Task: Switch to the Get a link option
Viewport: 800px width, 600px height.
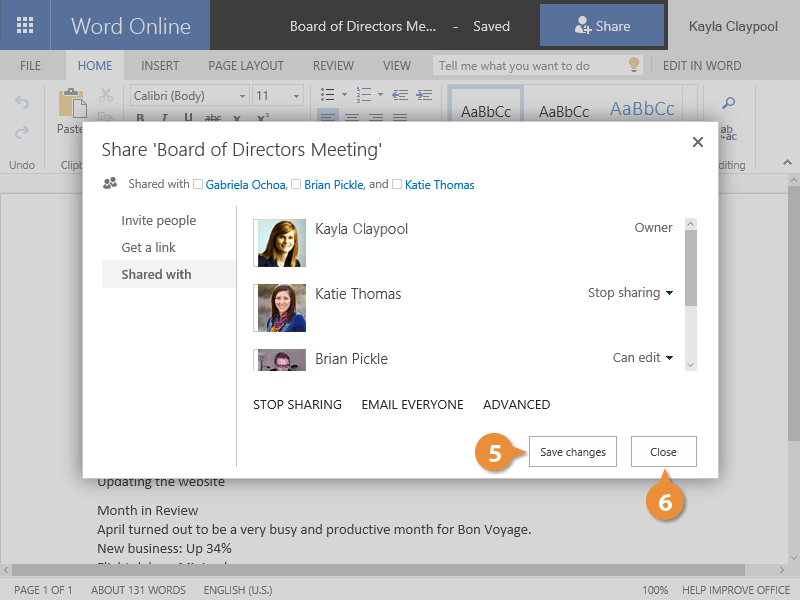Action: pos(149,247)
